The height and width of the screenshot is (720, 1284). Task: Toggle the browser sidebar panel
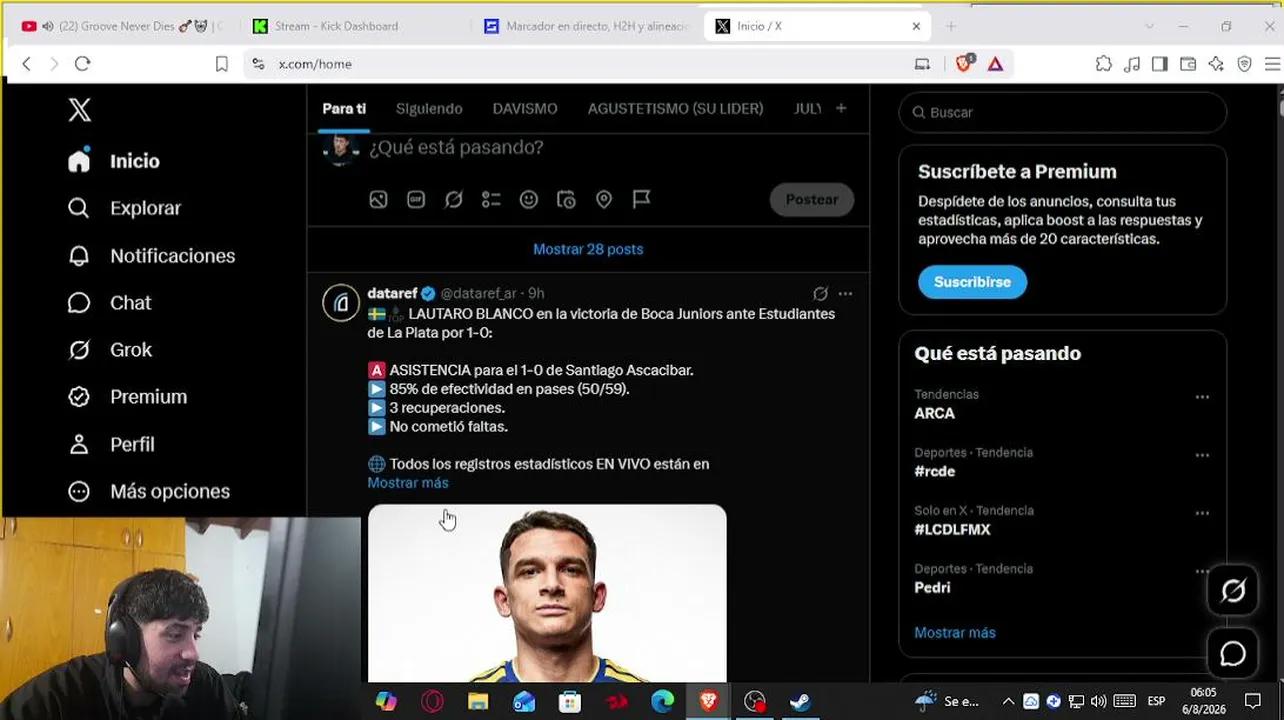click(1160, 64)
